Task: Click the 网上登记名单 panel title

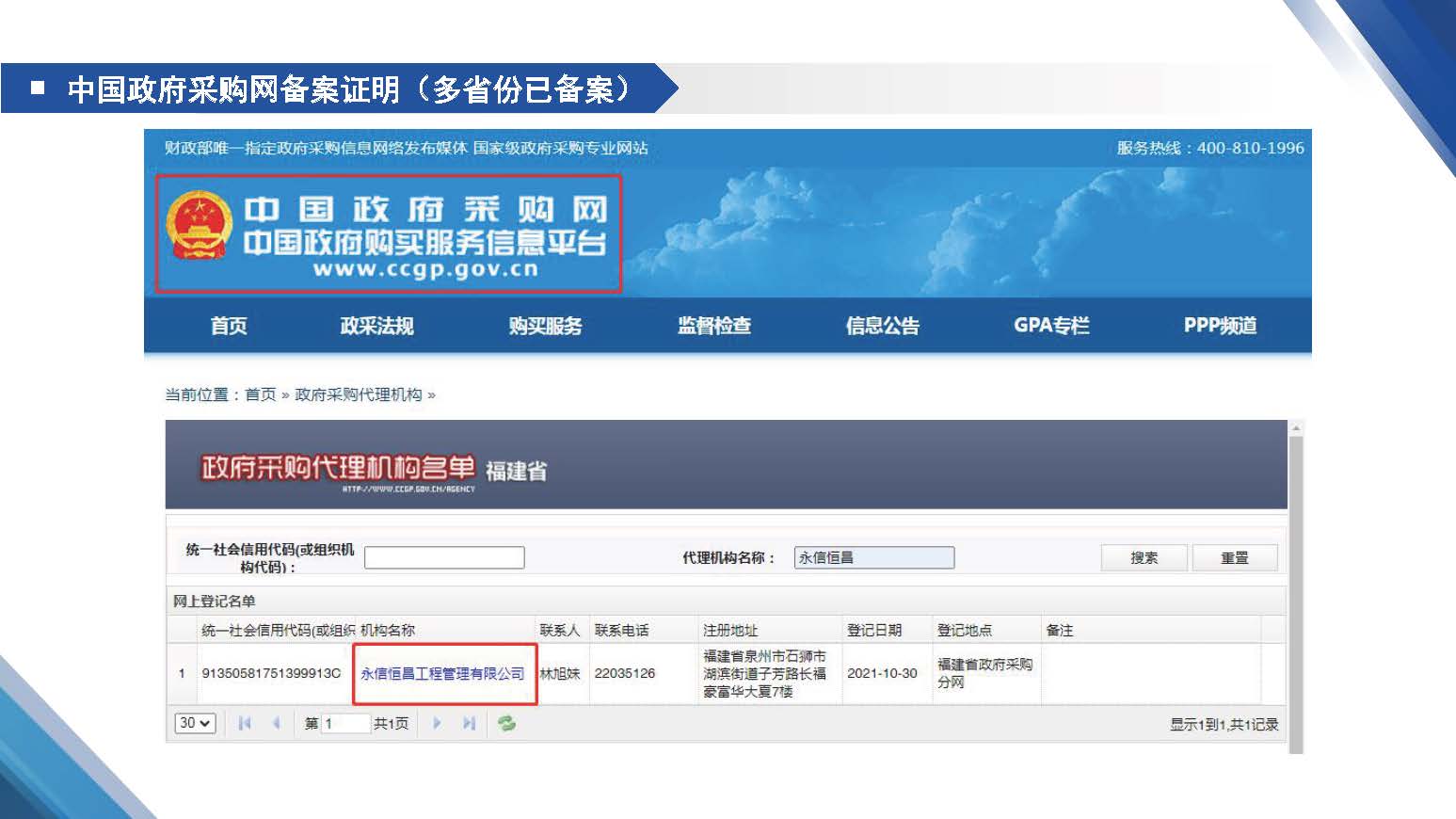Action: pos(214,601)
